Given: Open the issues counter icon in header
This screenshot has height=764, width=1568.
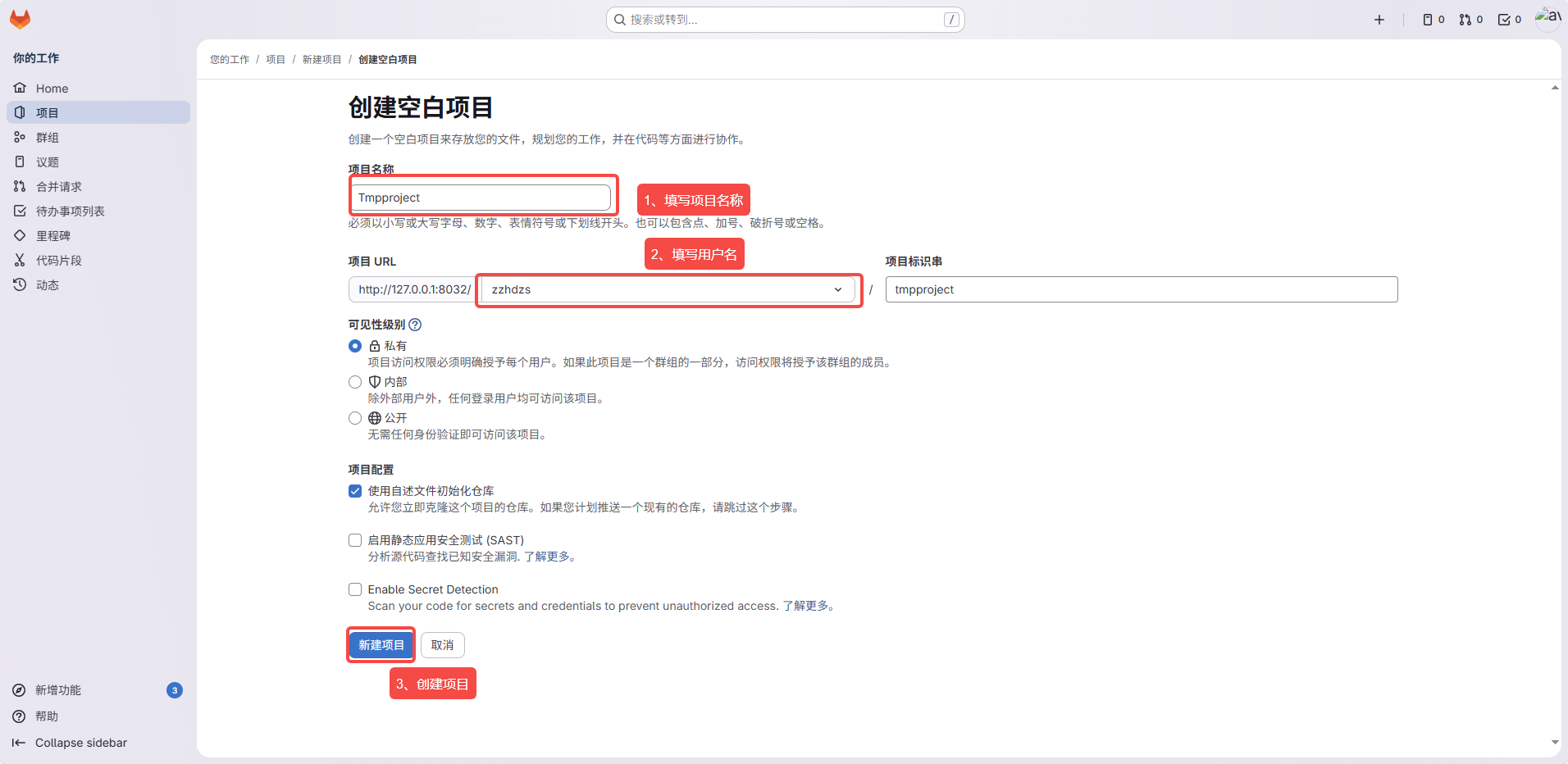Looking at the screenshot, I should 1434,20.
